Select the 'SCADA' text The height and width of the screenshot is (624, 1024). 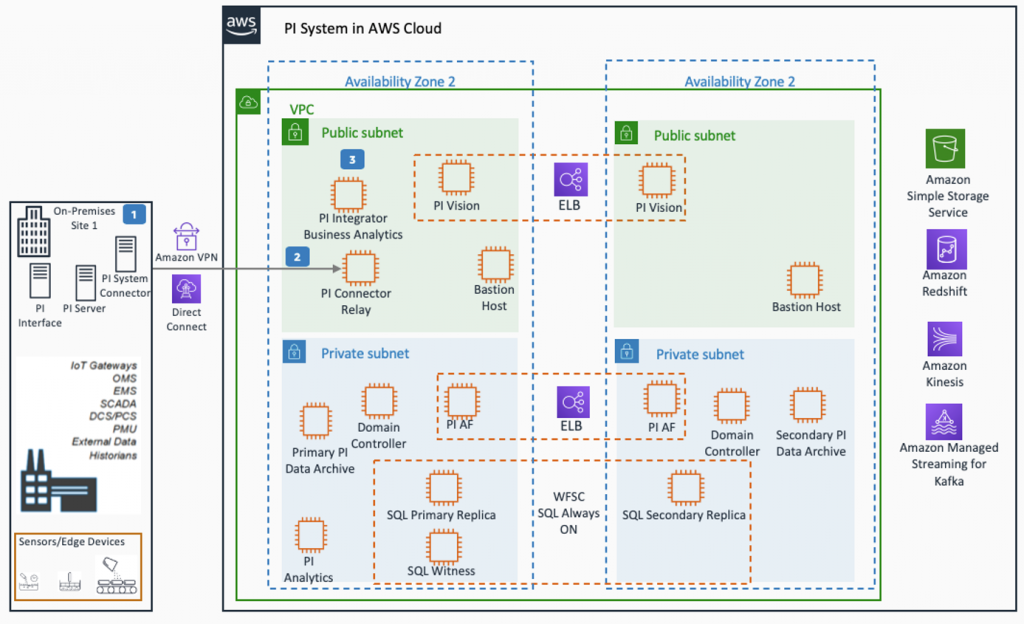(x=118, y=404)
